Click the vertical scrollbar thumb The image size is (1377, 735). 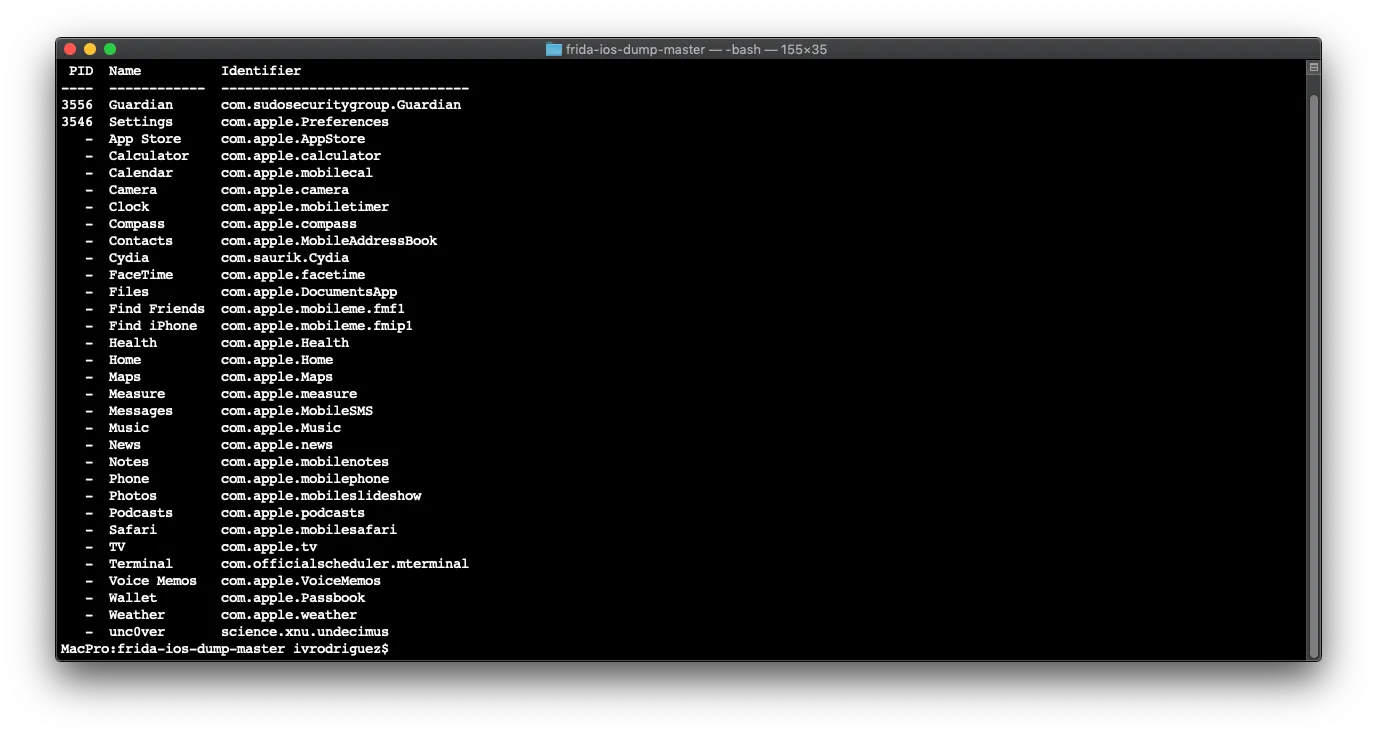click(1314, 373)
